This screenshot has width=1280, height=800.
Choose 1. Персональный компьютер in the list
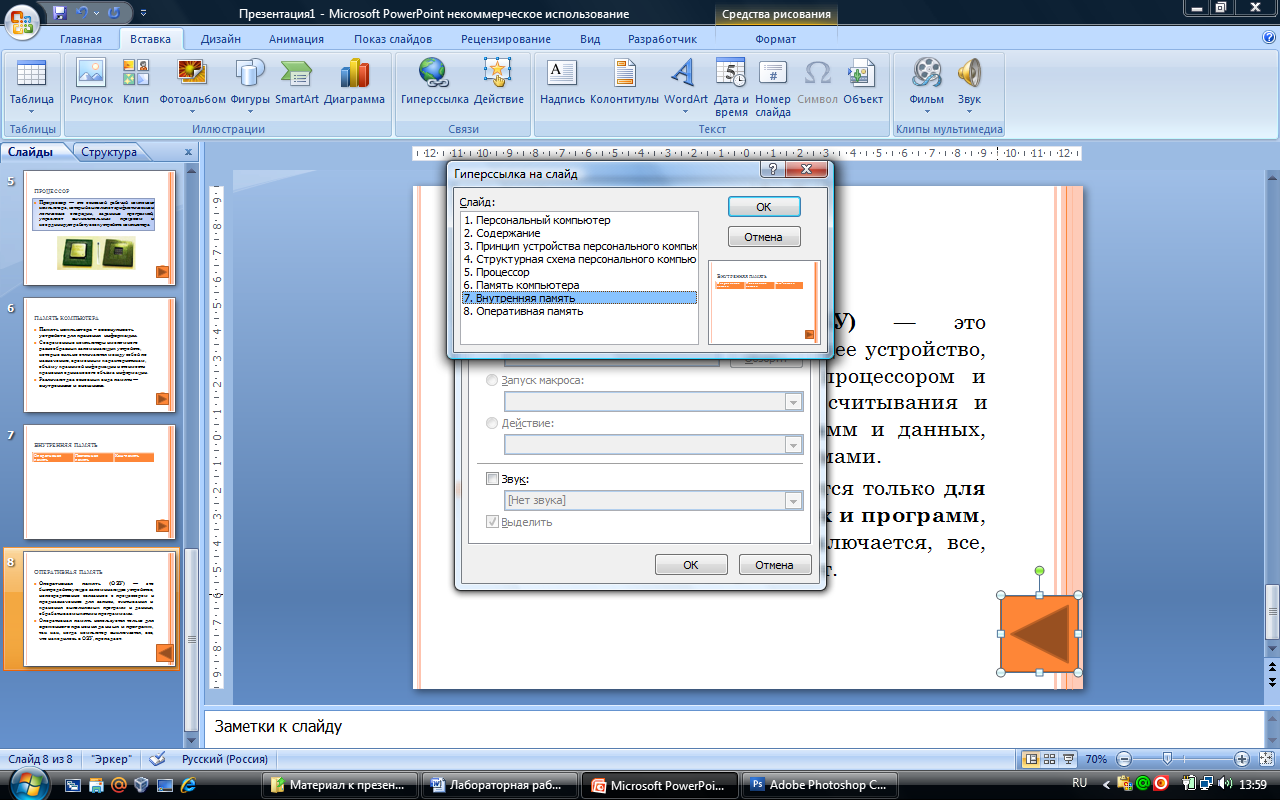pyautogui.click(x=578, y=220)
